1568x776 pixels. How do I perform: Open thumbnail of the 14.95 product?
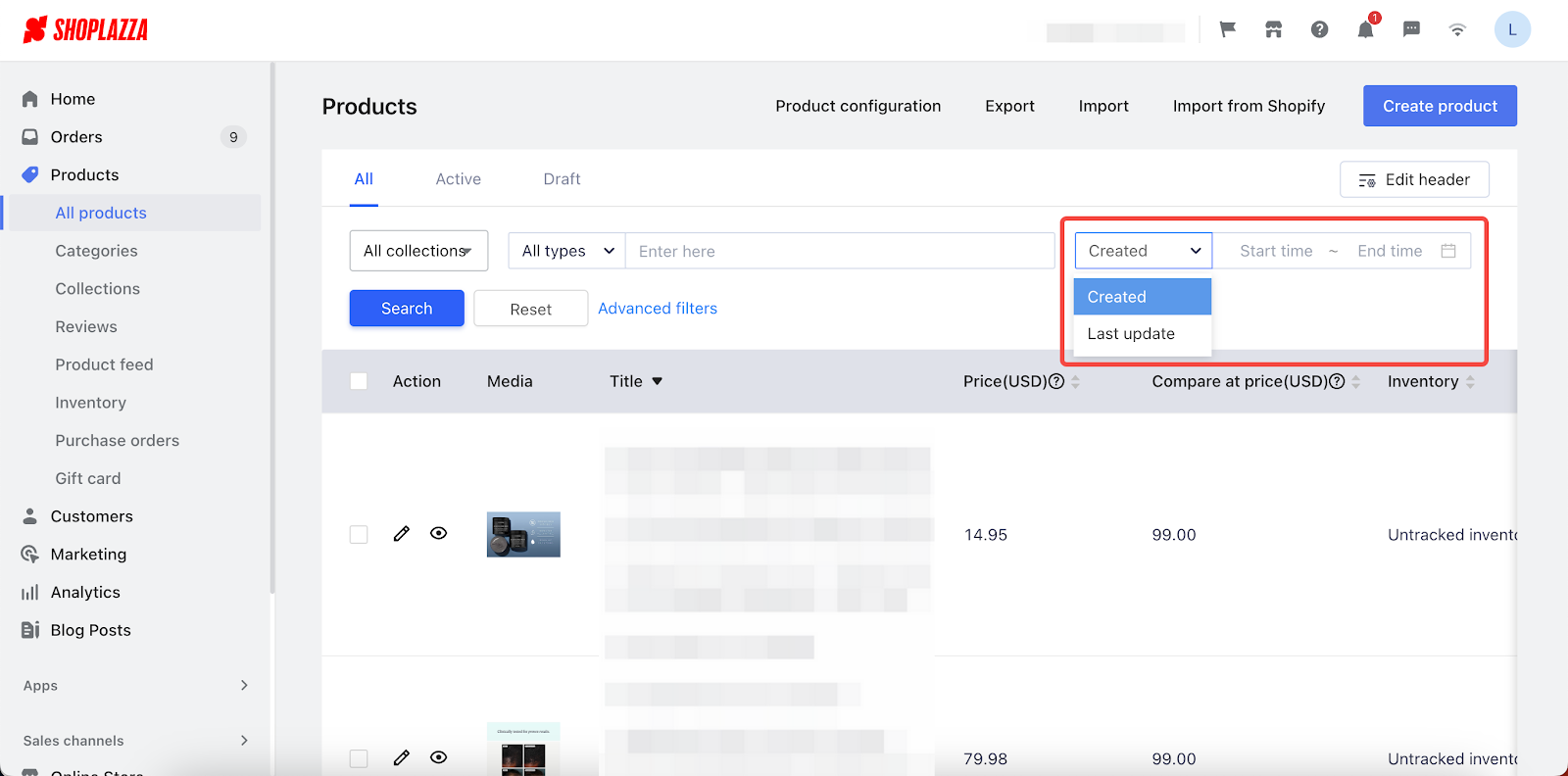pos(523,534)
